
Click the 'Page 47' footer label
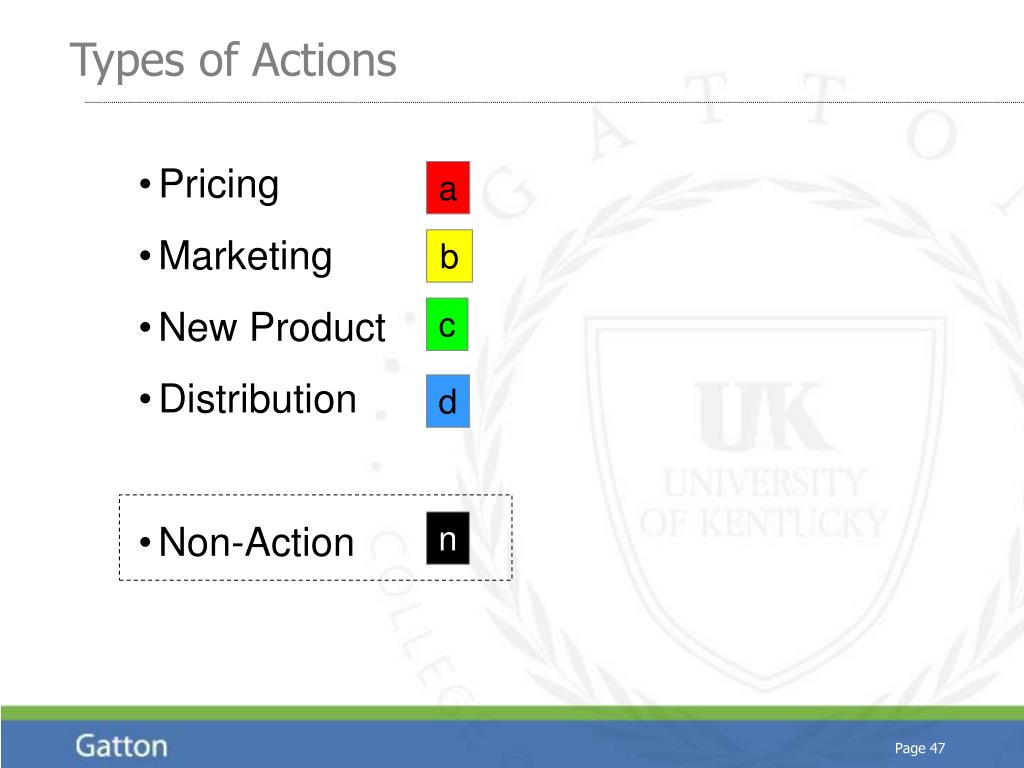(x=920, y=748)
